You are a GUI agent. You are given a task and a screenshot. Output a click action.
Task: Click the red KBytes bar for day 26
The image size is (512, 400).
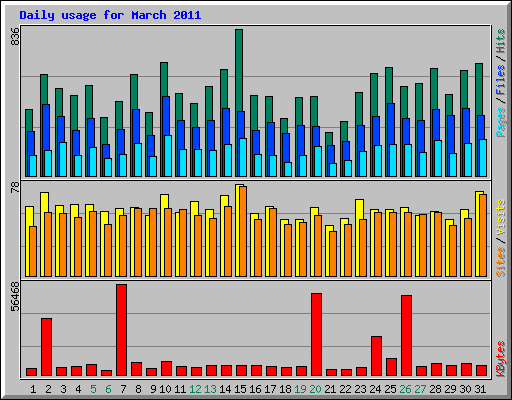coord(406,335)
